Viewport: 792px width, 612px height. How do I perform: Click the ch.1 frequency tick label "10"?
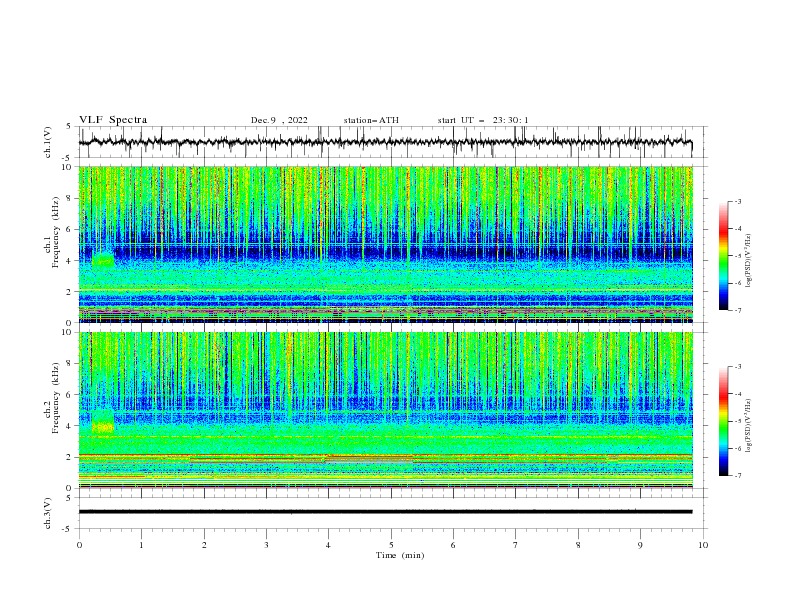pos(67,167)
